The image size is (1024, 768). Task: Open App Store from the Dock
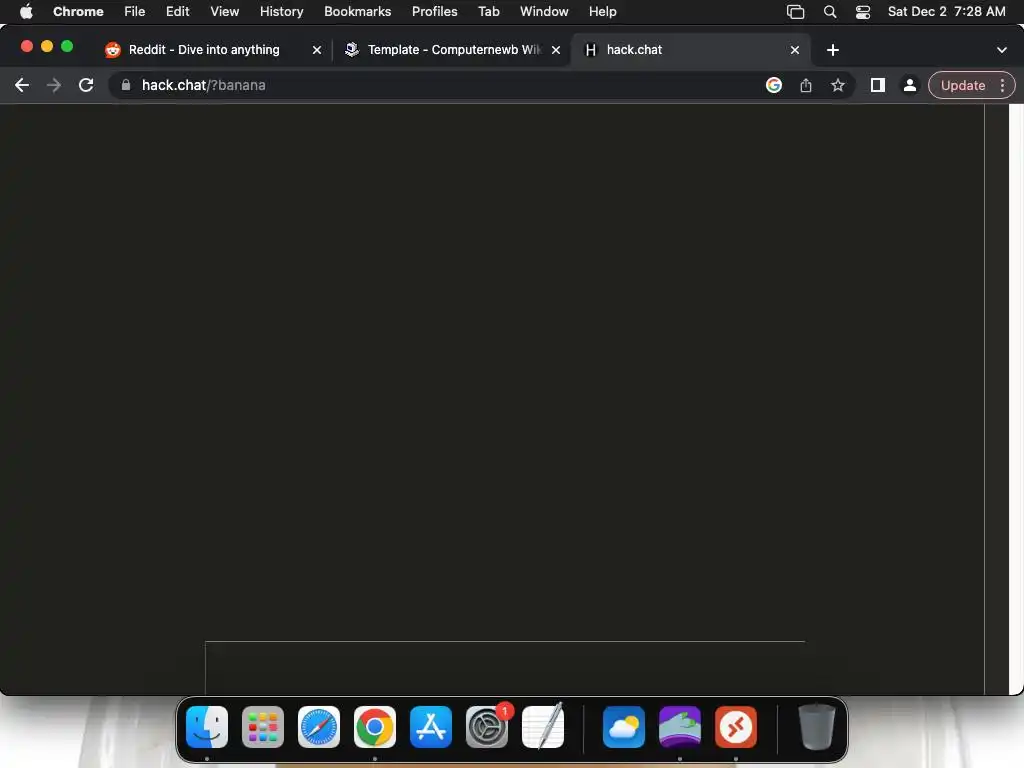click(431, 727)
